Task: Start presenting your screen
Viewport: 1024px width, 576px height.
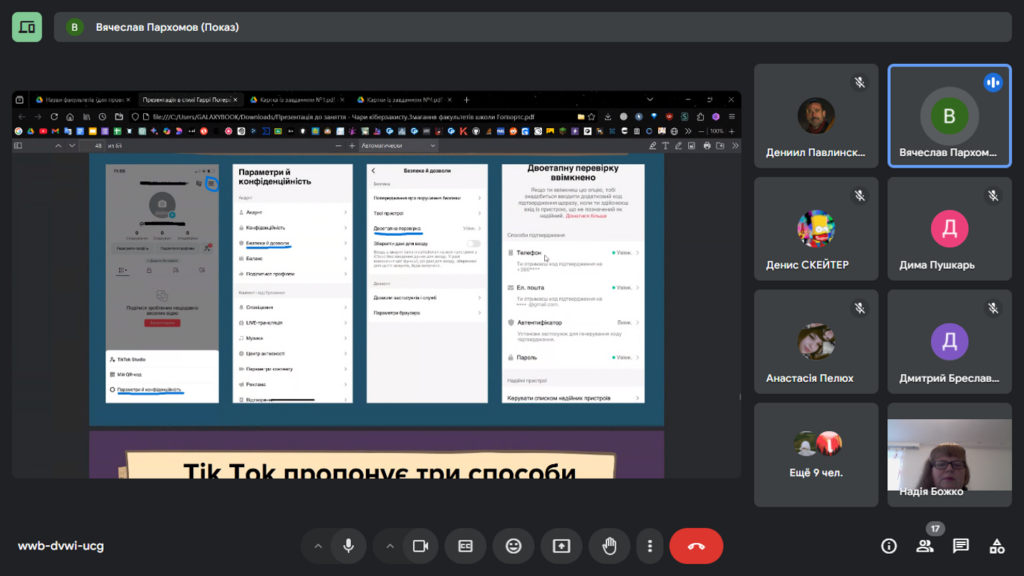Action: pos(562,546)
